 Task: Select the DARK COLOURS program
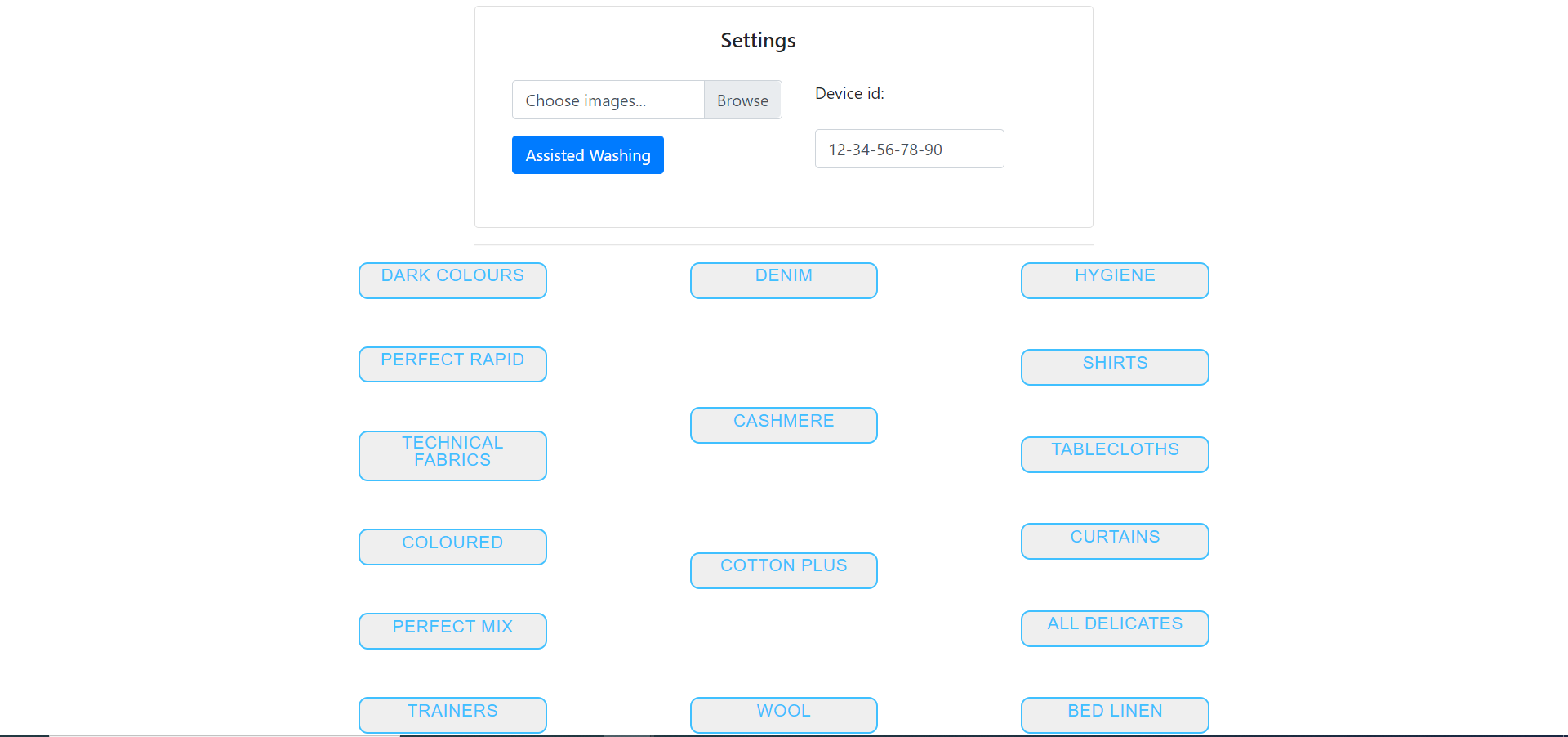coord(452,280)
